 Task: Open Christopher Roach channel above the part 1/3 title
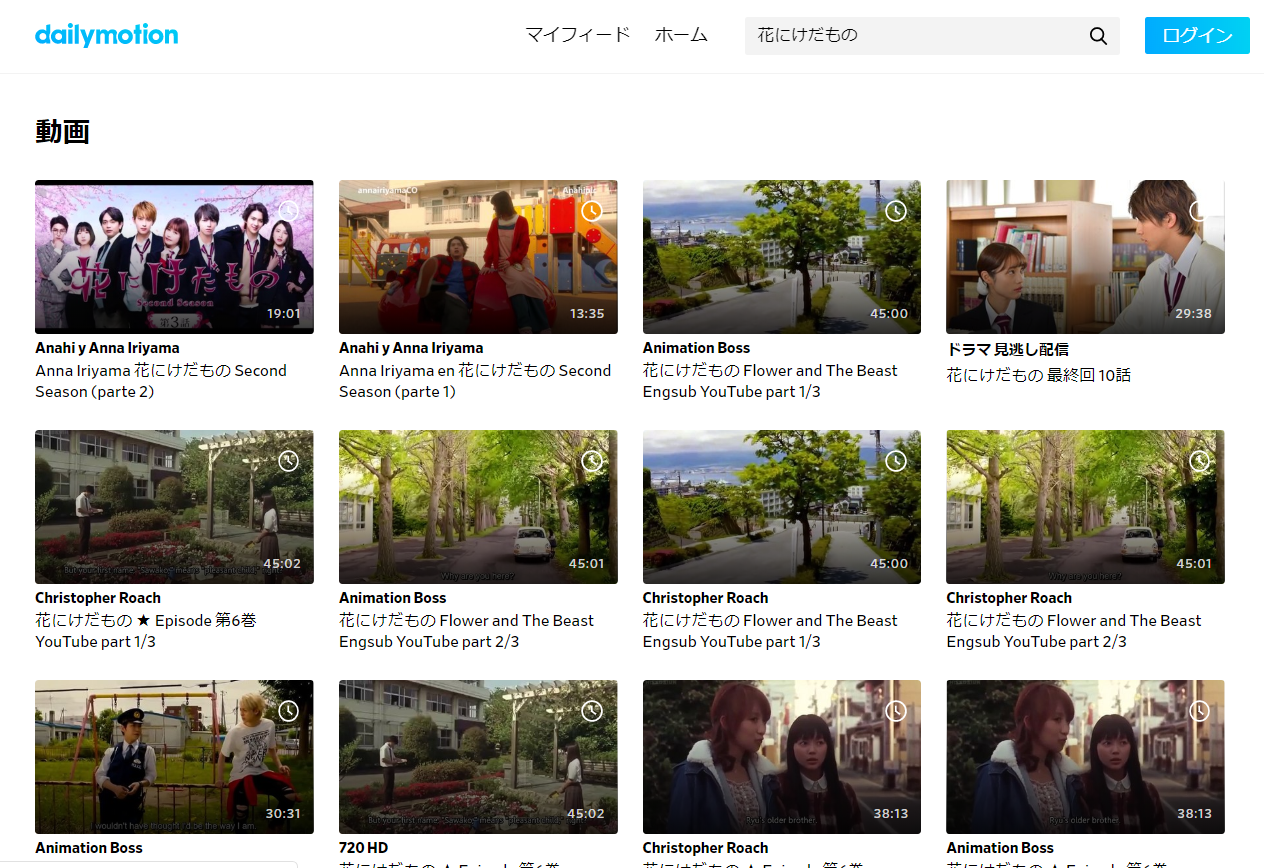[x=705, y=598]
